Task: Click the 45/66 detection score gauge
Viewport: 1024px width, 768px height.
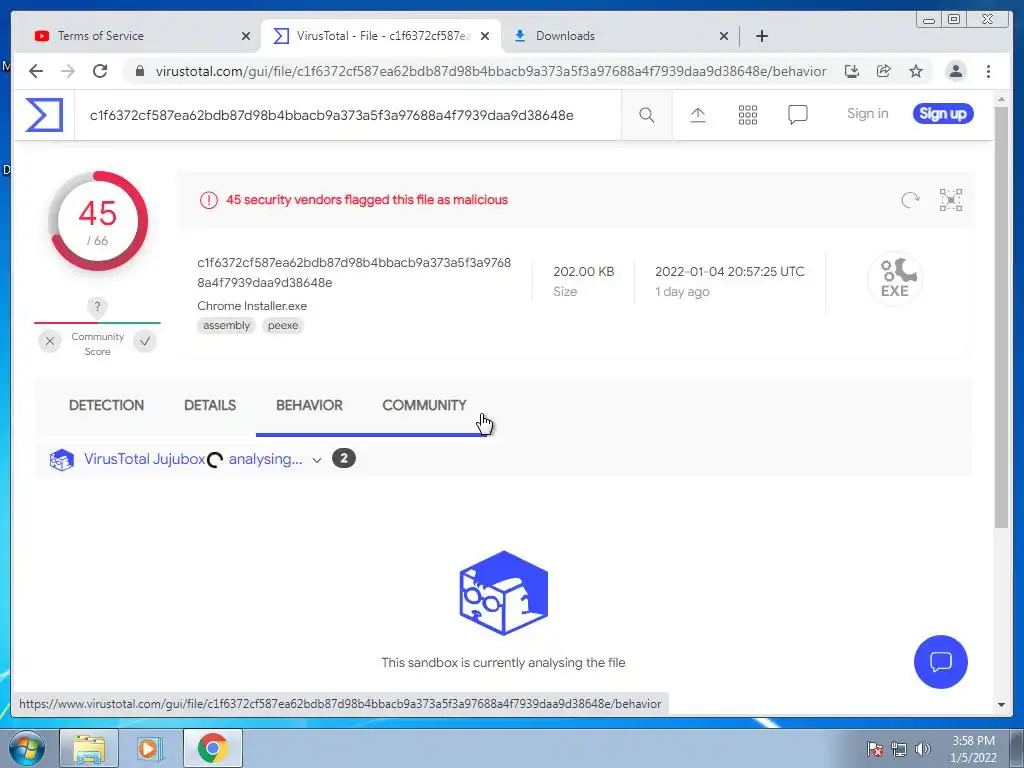Action: pyautogui.click(x=97, y=221)
